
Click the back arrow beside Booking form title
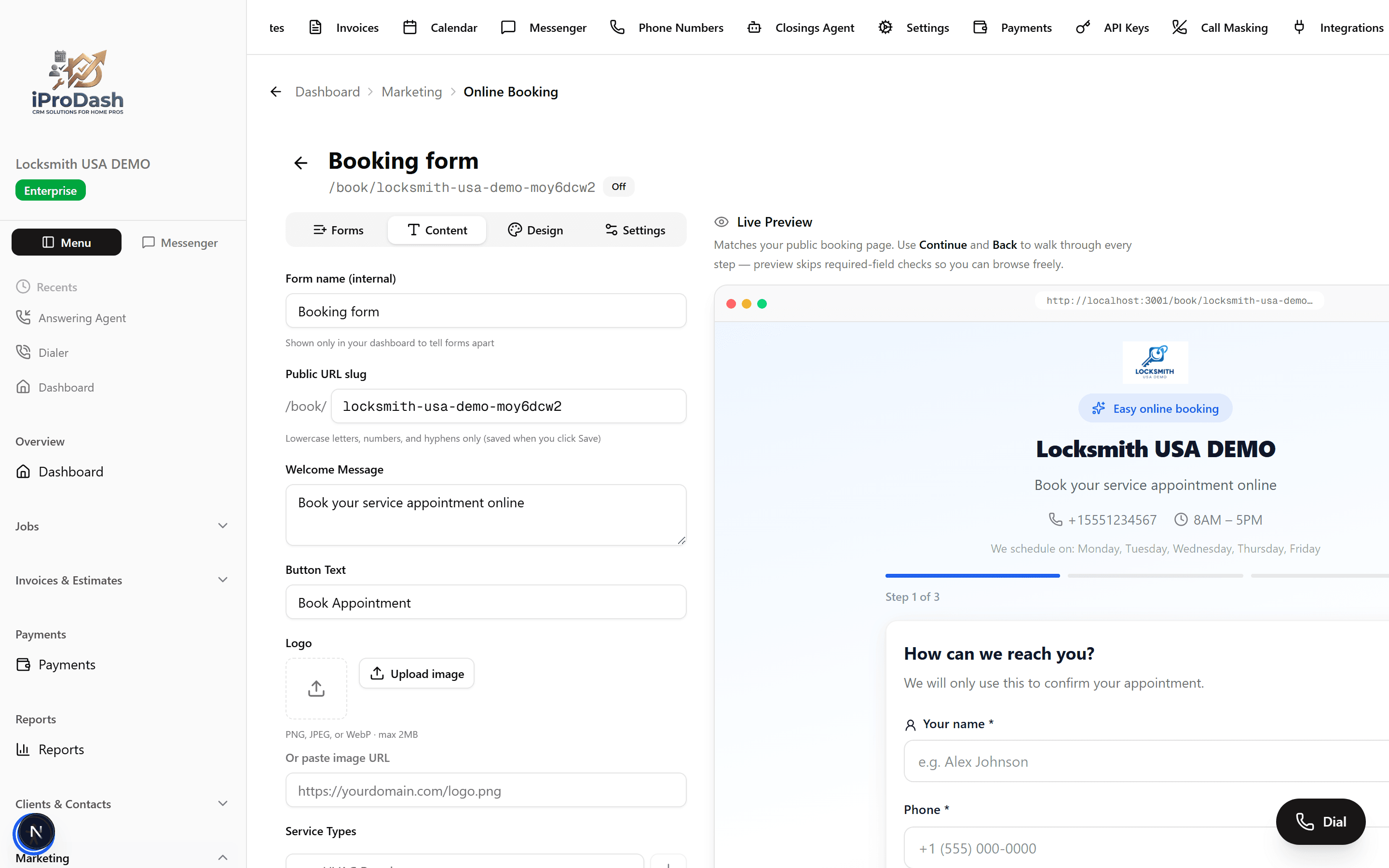pos(301,163)
